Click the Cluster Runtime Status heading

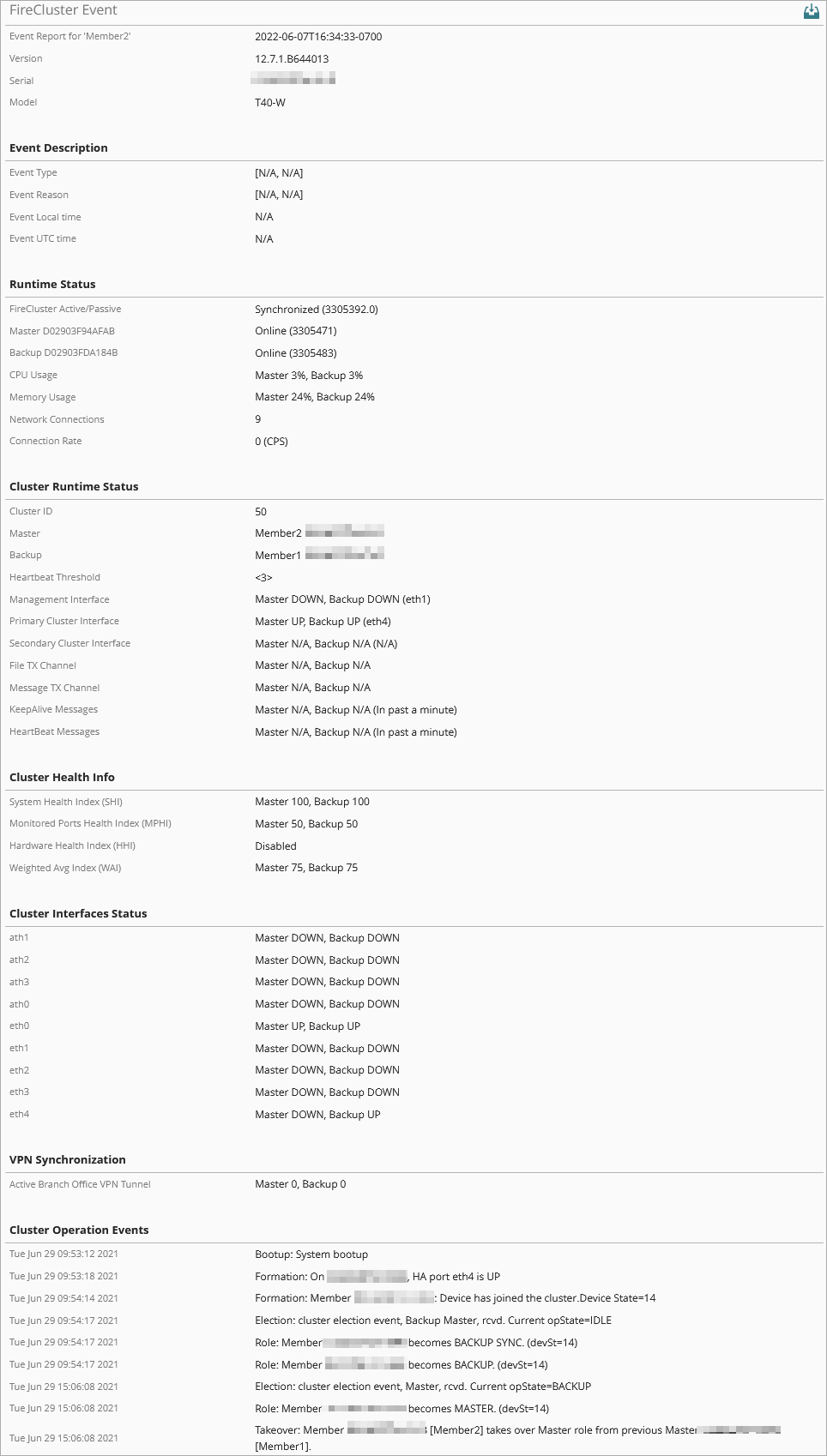[x=74, y=487]
